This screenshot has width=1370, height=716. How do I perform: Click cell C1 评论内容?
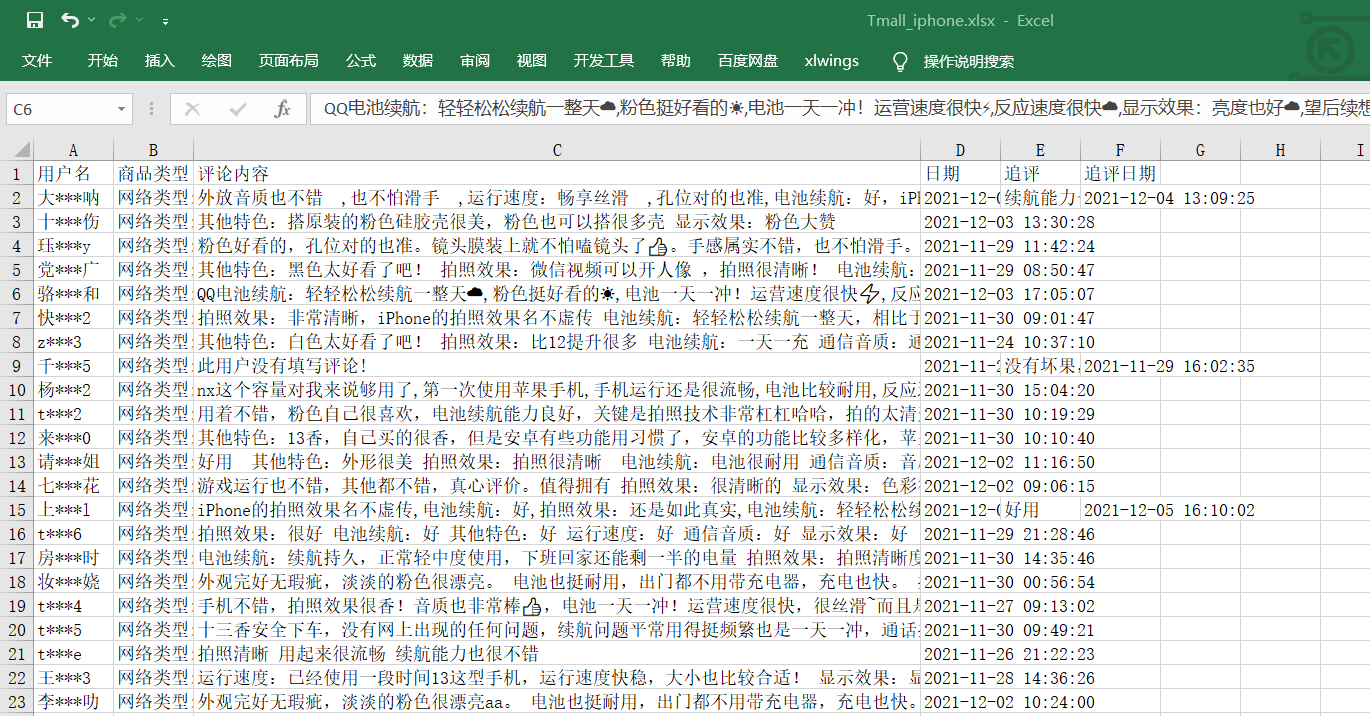557,174
